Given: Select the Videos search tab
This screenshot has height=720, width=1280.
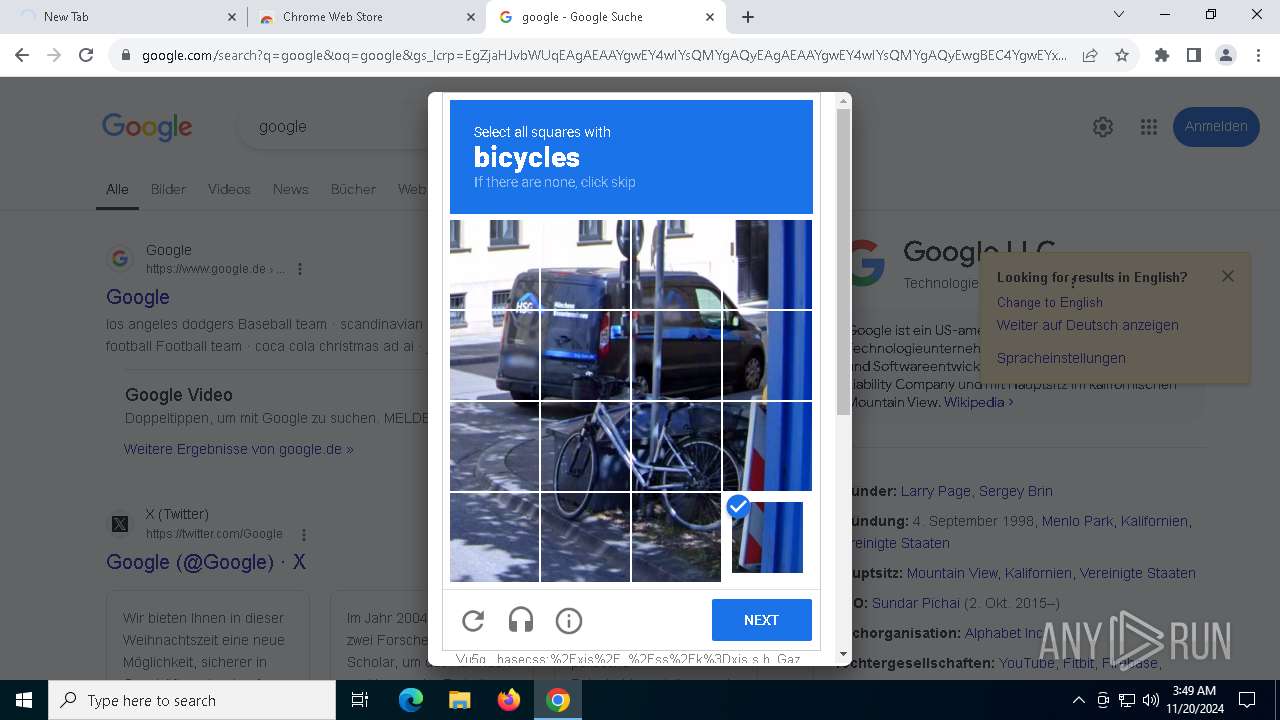Looking at the screenshot, I should click(229, 189).
